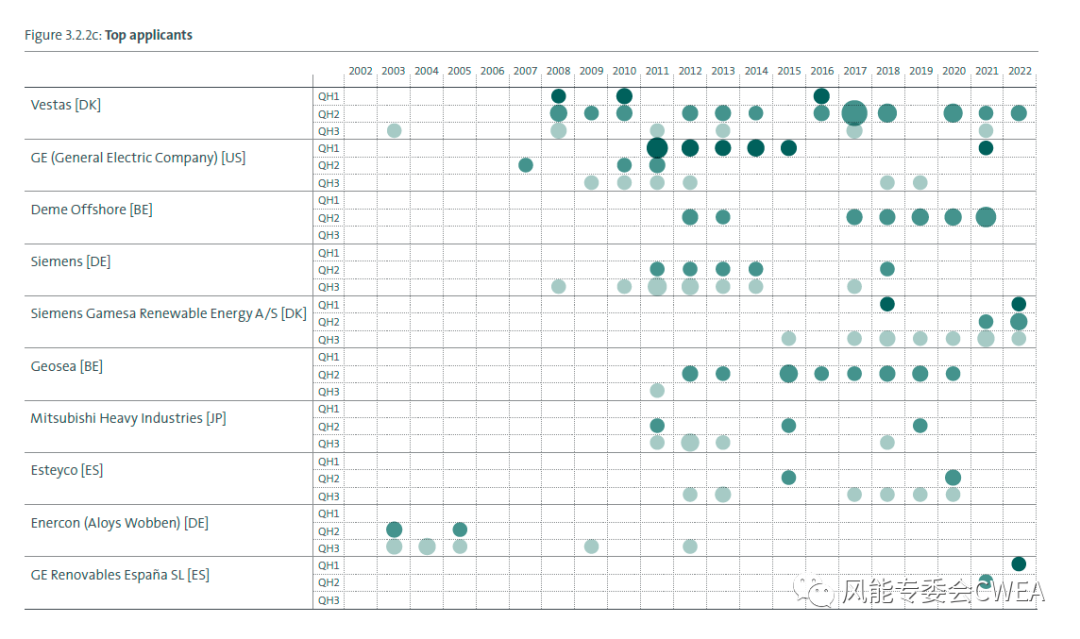Click the 'Figure 3.2.2c: Top applicants' title
The image size is (1080, 639).
(x=108, y=35)
